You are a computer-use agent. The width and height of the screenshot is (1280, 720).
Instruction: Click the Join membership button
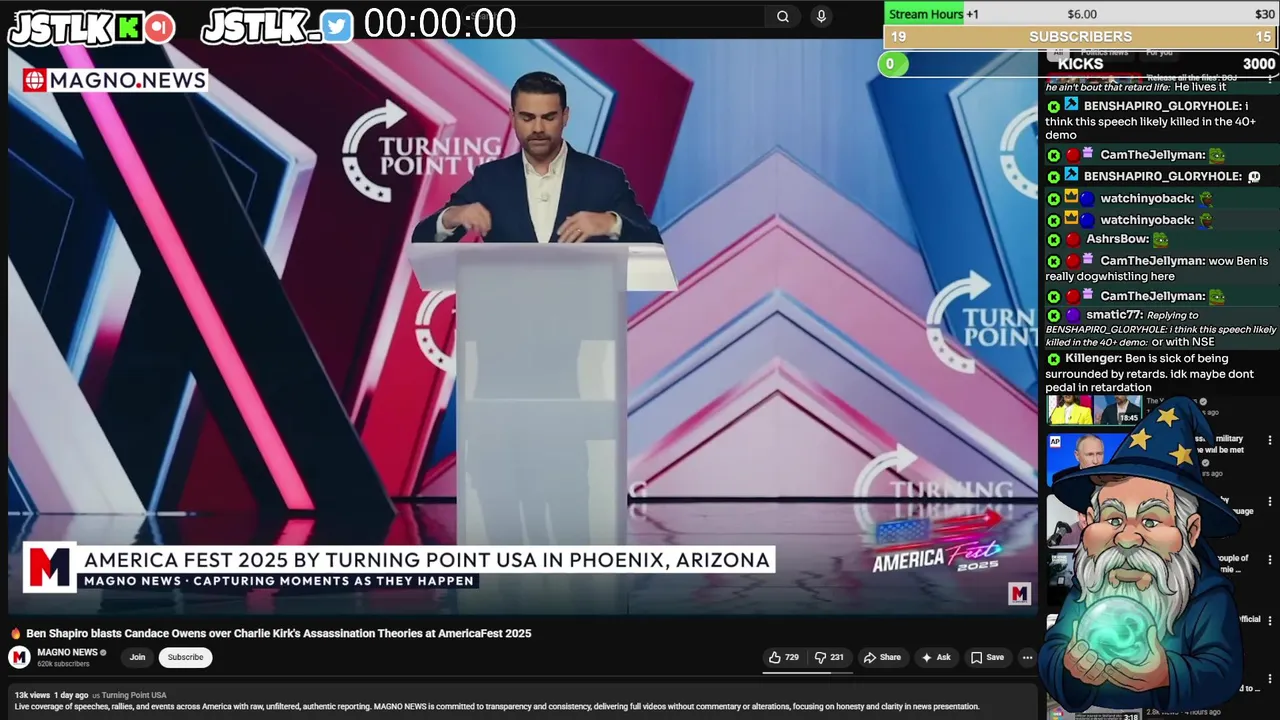[137, 657]
